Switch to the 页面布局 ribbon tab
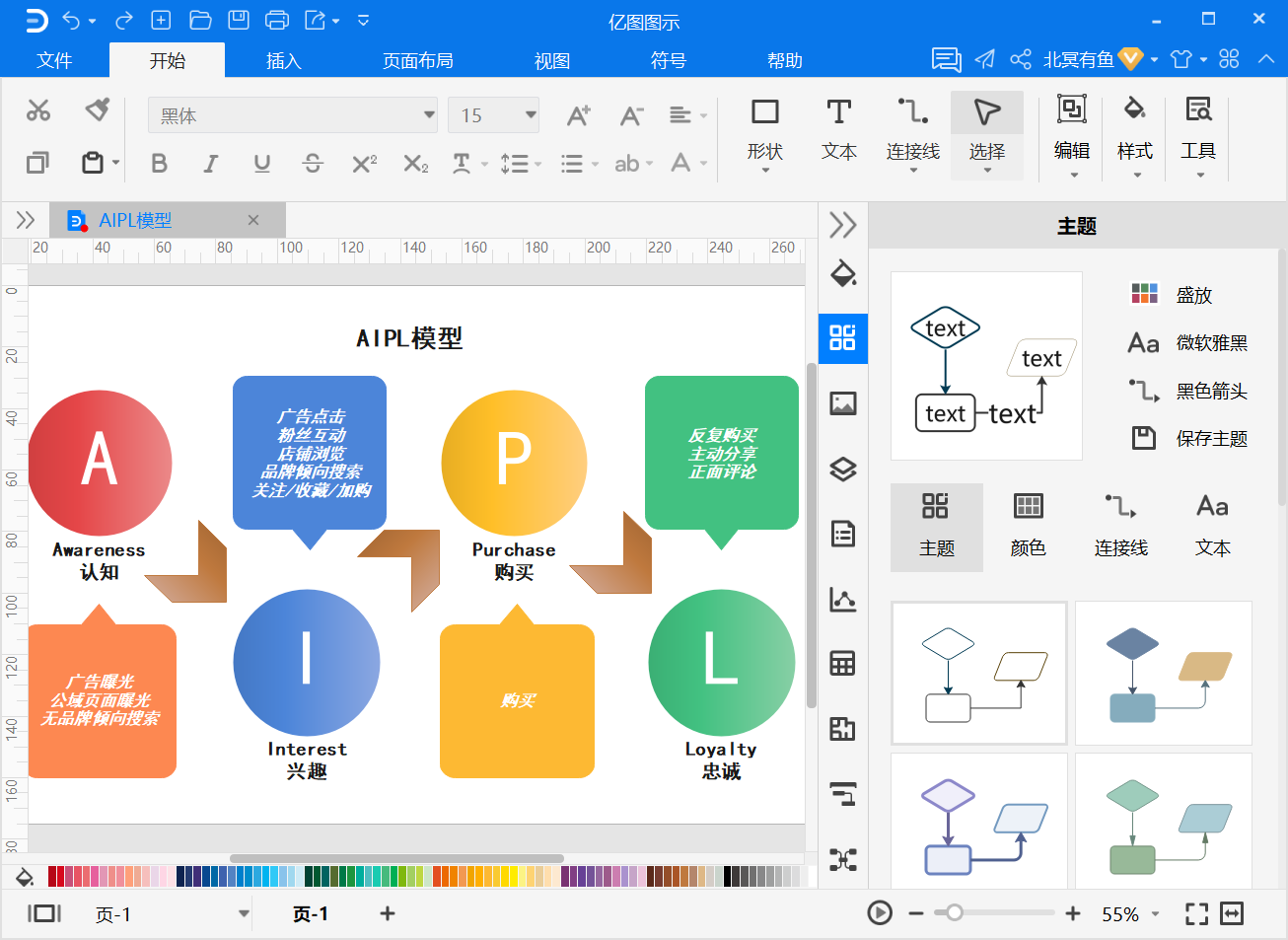 pyautogui.click(x=418, y=60)
